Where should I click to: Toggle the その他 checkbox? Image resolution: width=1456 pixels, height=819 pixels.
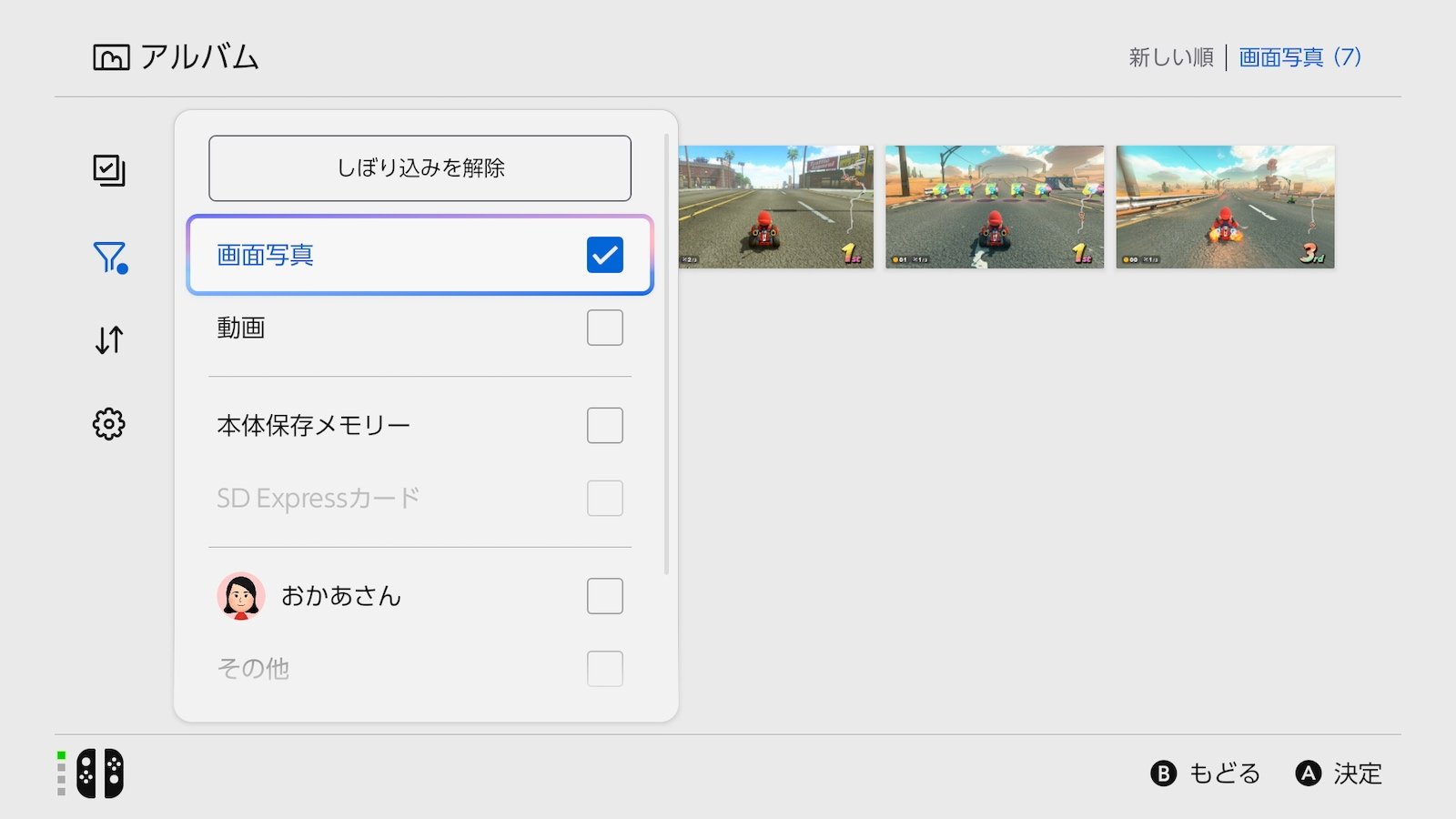pos(605,669)
